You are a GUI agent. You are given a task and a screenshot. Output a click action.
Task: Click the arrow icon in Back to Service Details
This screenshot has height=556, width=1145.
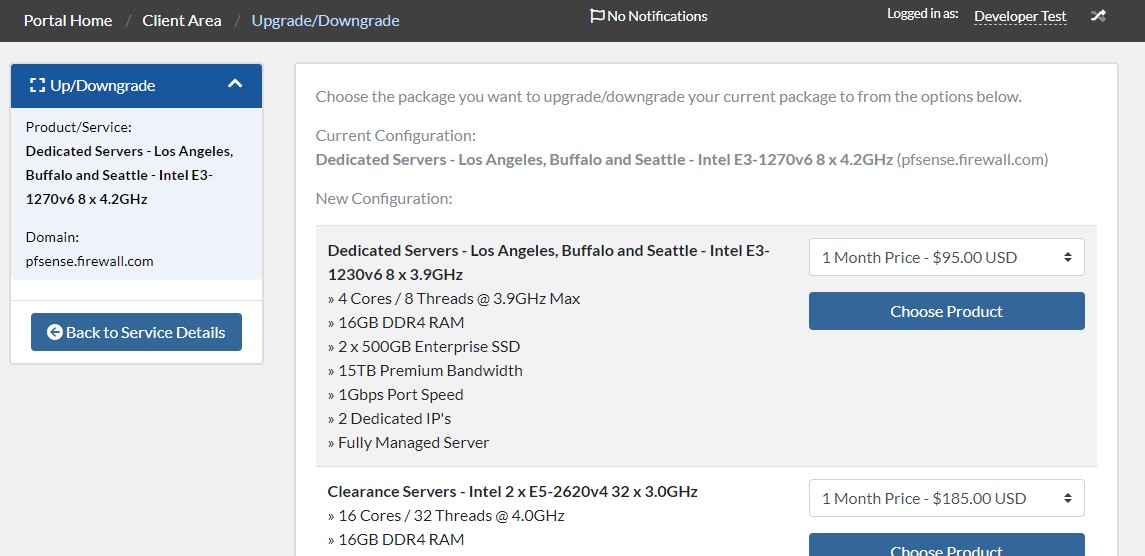coord(55,332)
